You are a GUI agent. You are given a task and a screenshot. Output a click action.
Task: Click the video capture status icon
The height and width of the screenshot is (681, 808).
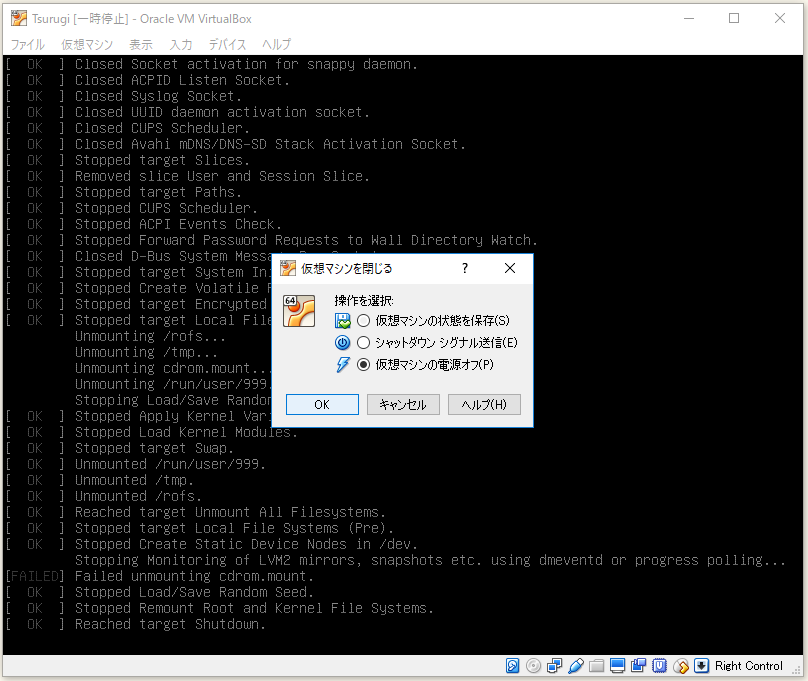[x=638, y=666]
